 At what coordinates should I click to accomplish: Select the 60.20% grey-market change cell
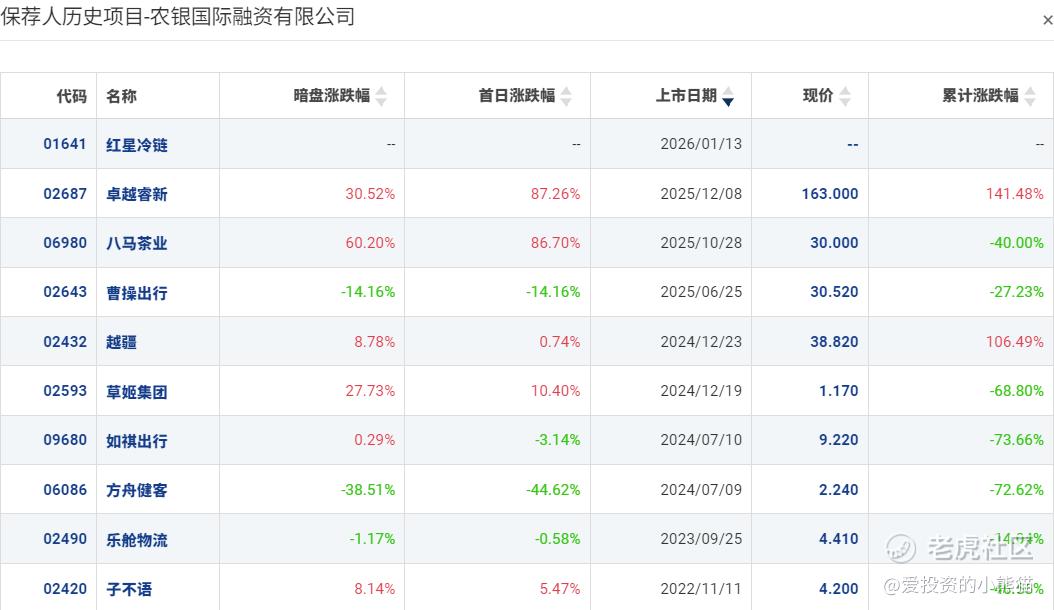pyautogui.click(x=370, y=243)
